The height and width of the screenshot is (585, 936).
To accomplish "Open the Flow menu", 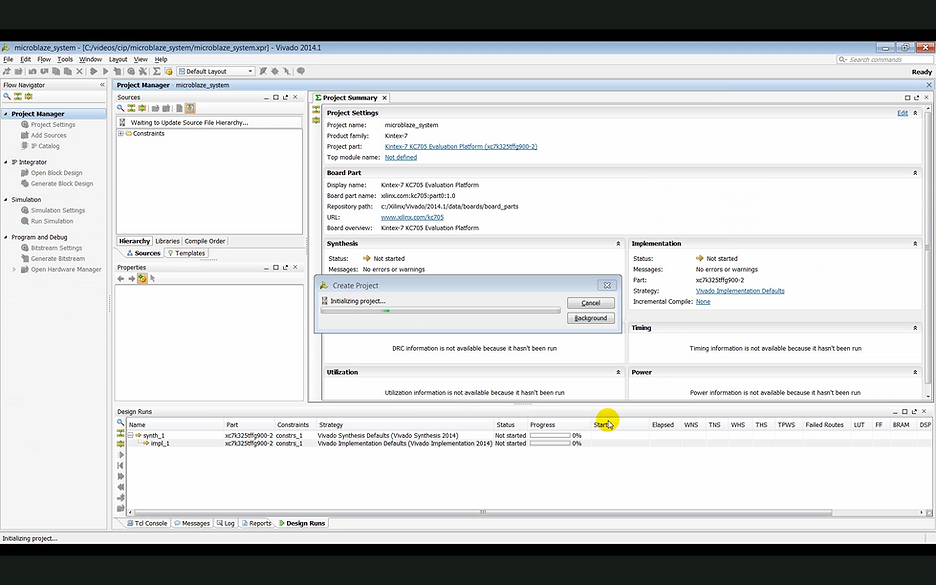I will pos(43,60).
